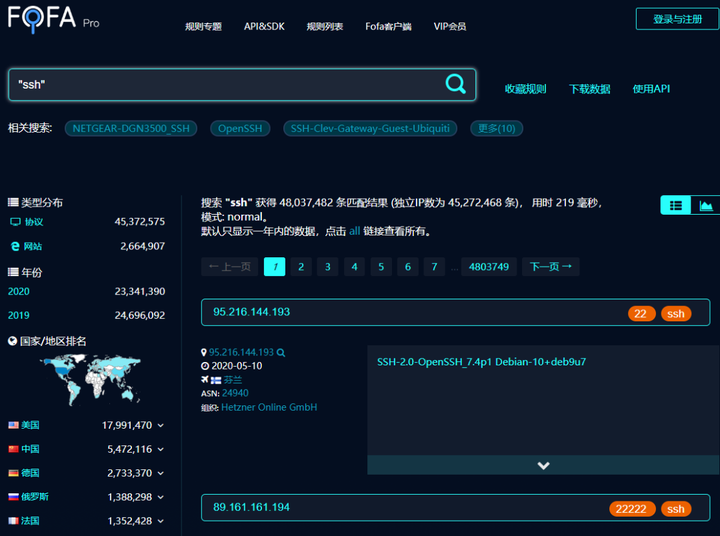Expand the 德国 country row chevron
Screen dimensions: 720x536
tap(161, 474)
